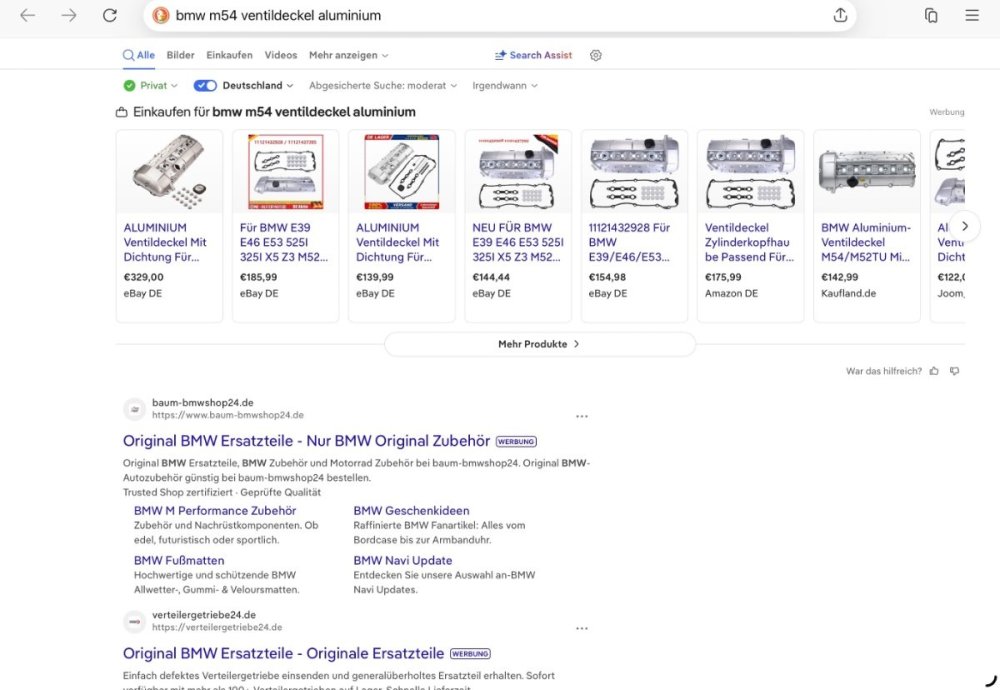Open the three-dot menu for verteilergetriebe24.de
The height and width of the screenshot is (690, 1000).
[582, 628]
